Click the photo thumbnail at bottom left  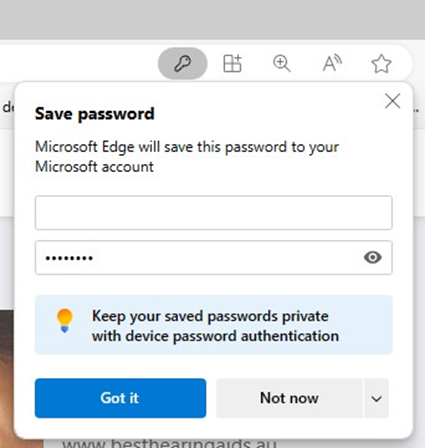(x=7, y=379)
